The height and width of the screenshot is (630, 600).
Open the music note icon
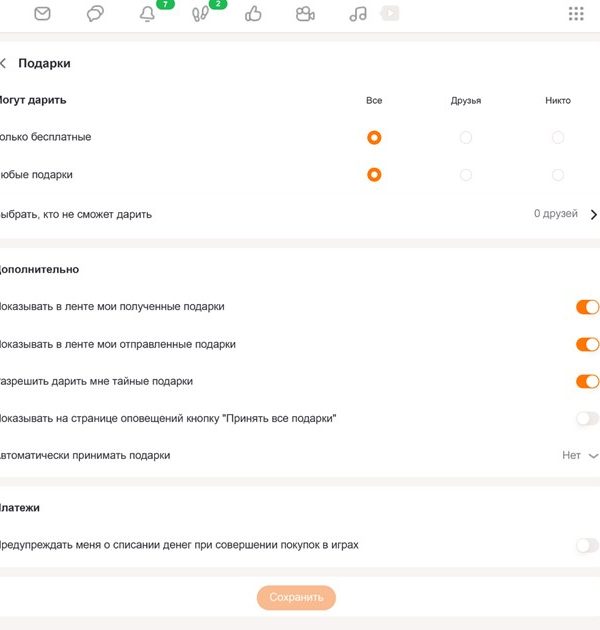pyautogui.click(x=358, y=14)
